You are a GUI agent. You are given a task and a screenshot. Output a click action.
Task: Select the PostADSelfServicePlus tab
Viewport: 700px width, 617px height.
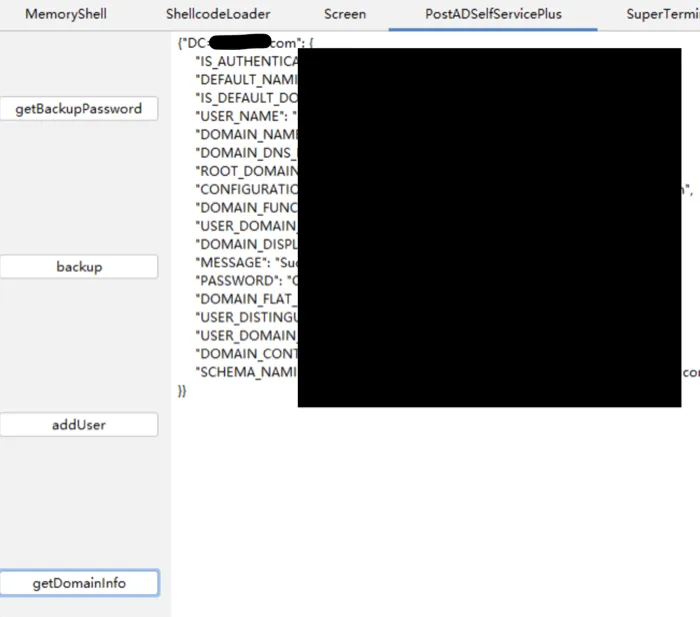pyautogui.click(x=493, y=14)
